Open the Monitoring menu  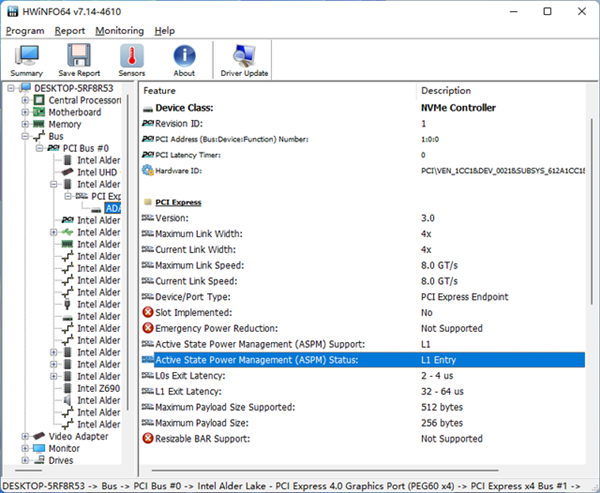tap(118, 31)
